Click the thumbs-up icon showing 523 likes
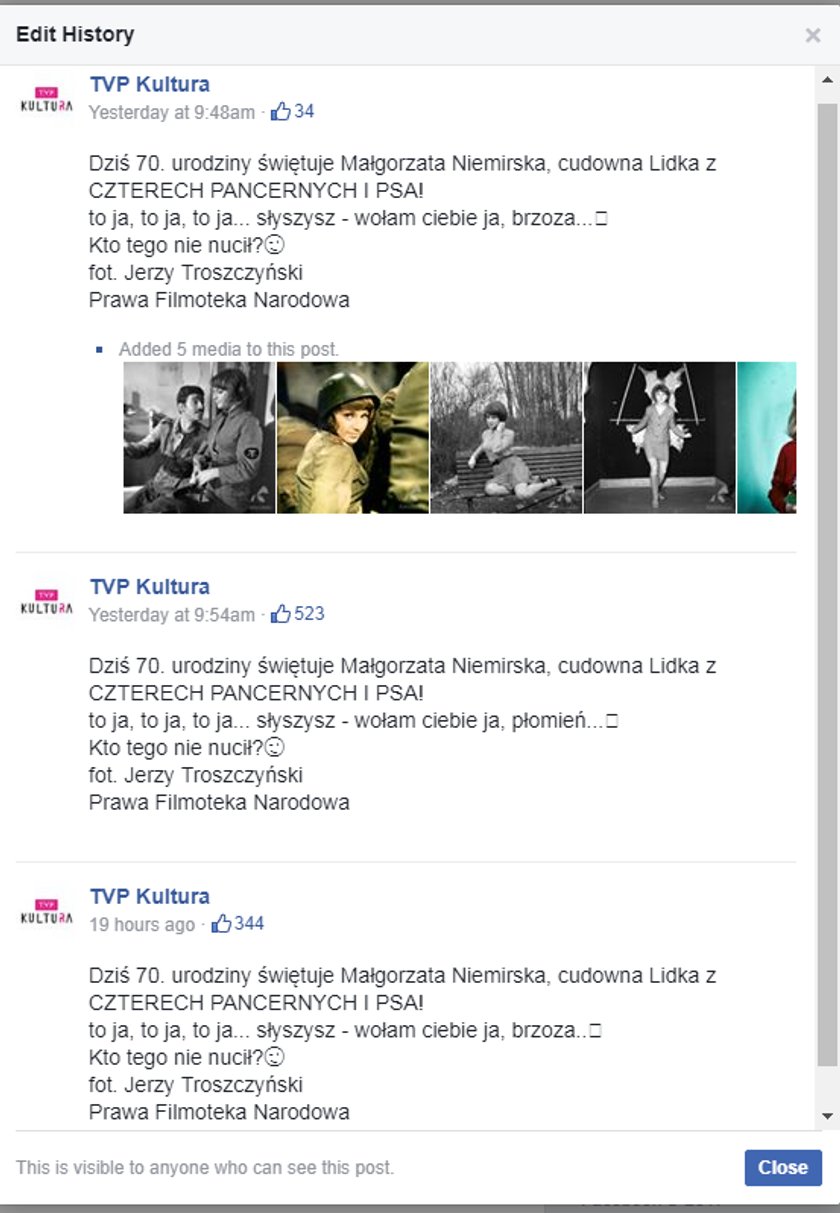840x1213 pixels. (281, 613)
